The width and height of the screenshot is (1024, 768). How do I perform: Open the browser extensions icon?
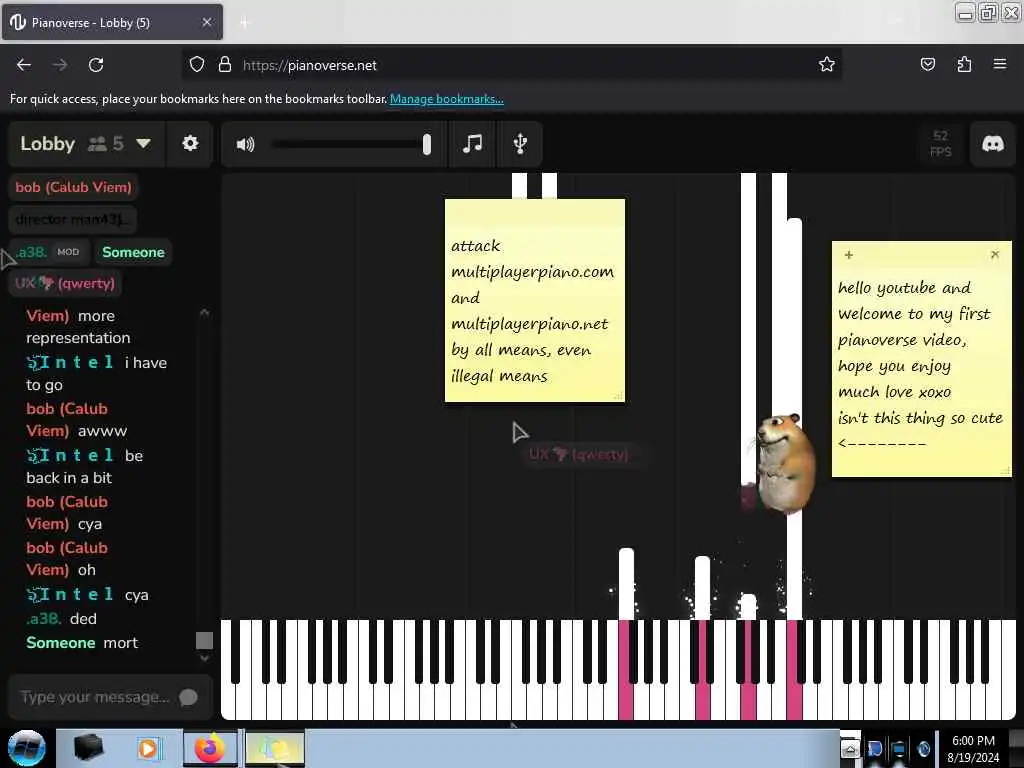[964, 64]
